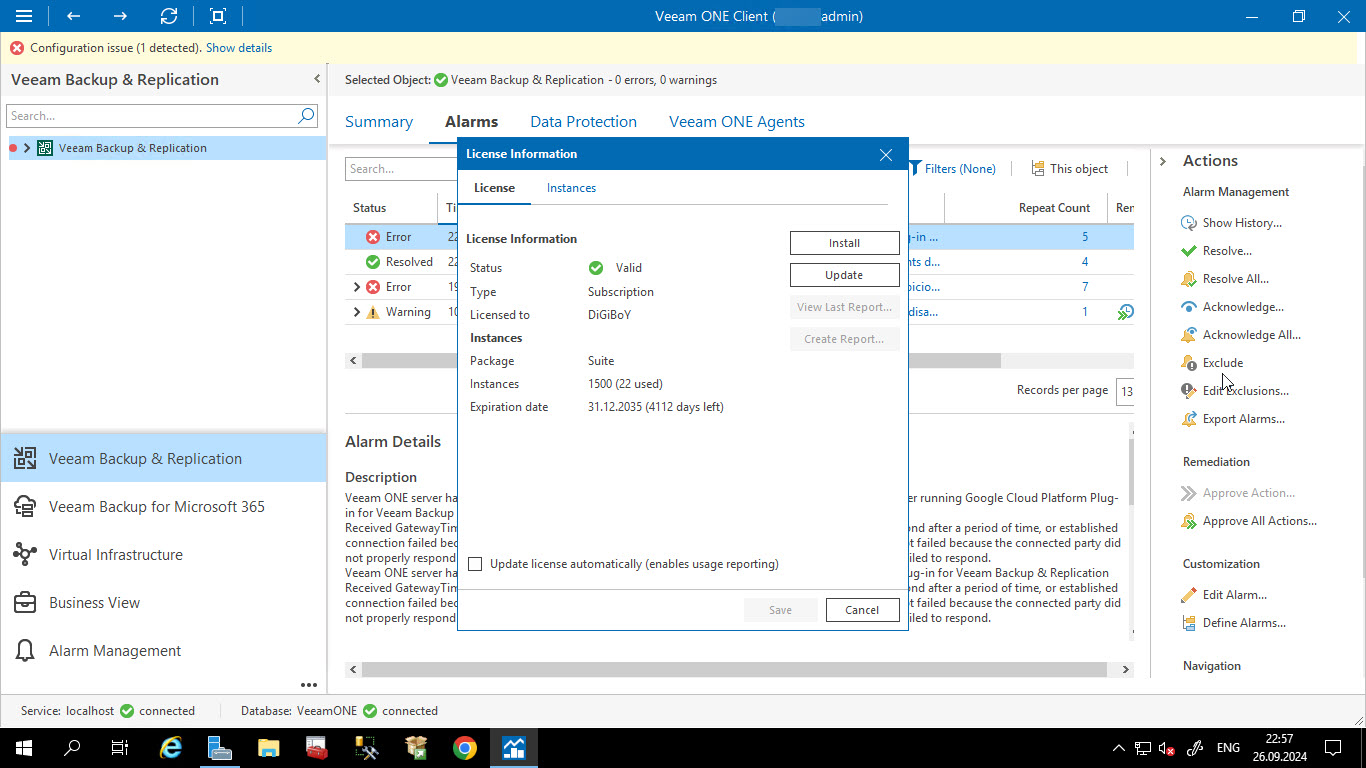This screenshot has width=1366, height=768.
Task: Go forward with the right arrow
Action: pyautogui.click(x=120, y=16)
